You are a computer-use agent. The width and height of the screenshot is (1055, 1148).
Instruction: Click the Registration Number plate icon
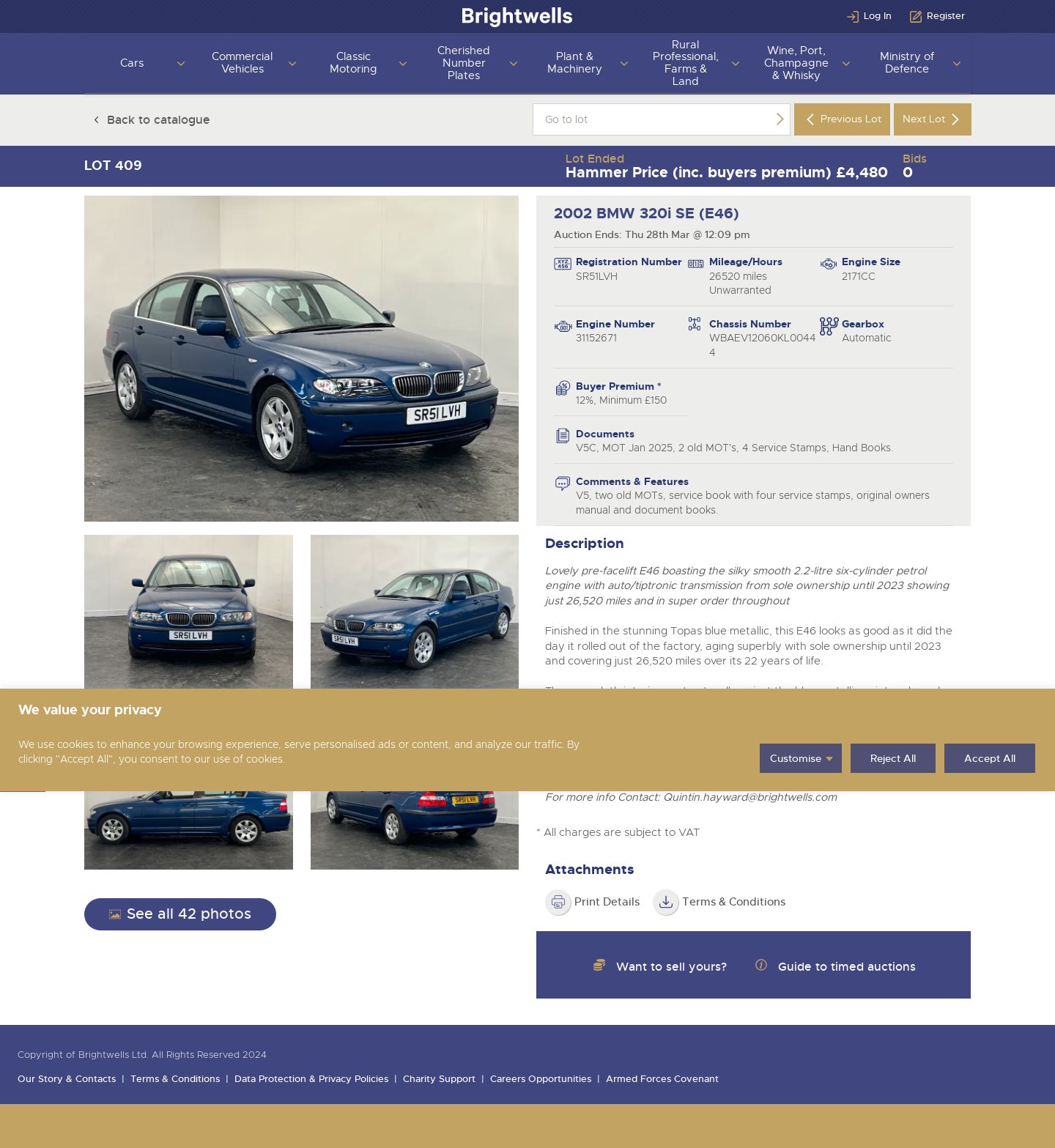pyautogui.click(x=563, y=264)
